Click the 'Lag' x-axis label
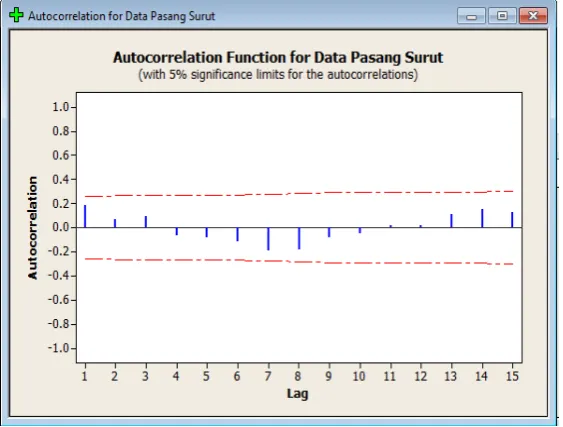563x427 pixels. [x=298, y=394]
